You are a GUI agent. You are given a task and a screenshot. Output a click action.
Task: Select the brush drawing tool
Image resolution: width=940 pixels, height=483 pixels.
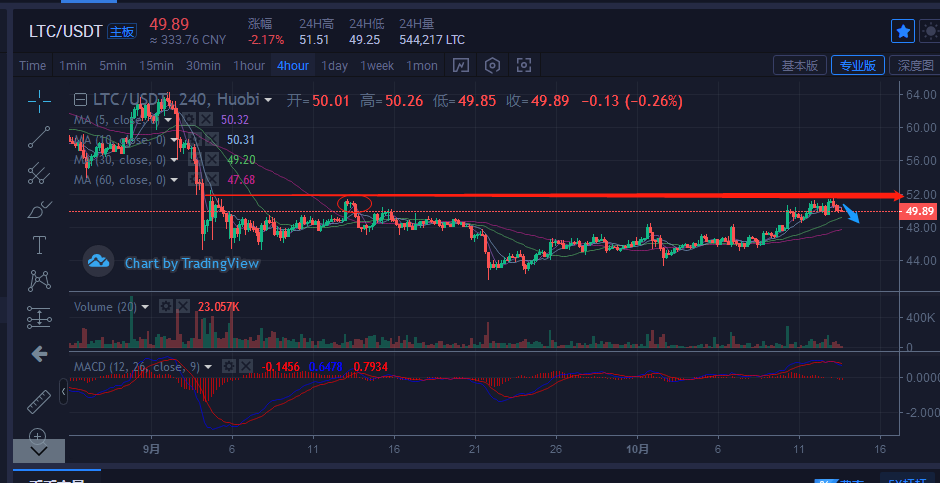pos(39,210)
